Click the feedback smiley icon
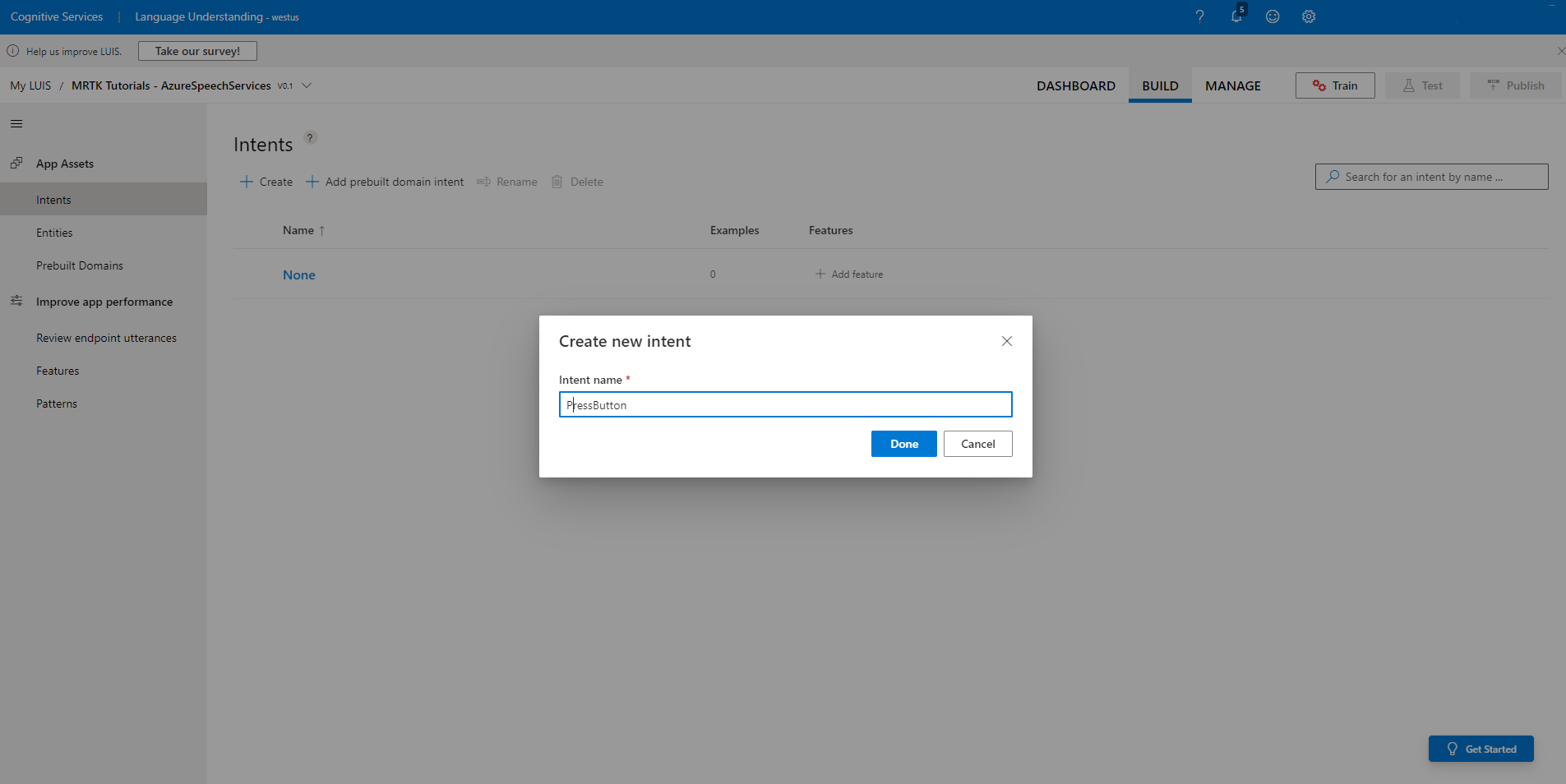Viewport: 1566px width, 784px height. tap(1273, 16)
